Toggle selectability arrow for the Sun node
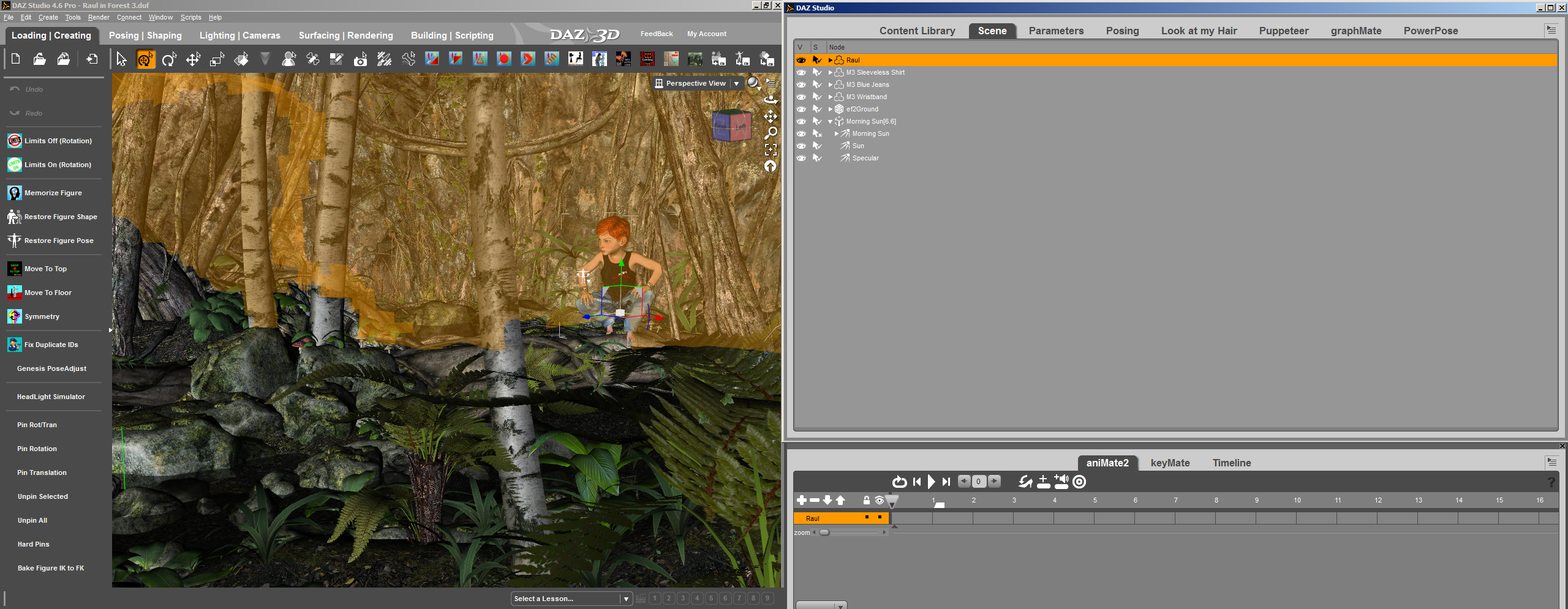This screenshot has height=609, width=1568. click(x=816, y=146)
